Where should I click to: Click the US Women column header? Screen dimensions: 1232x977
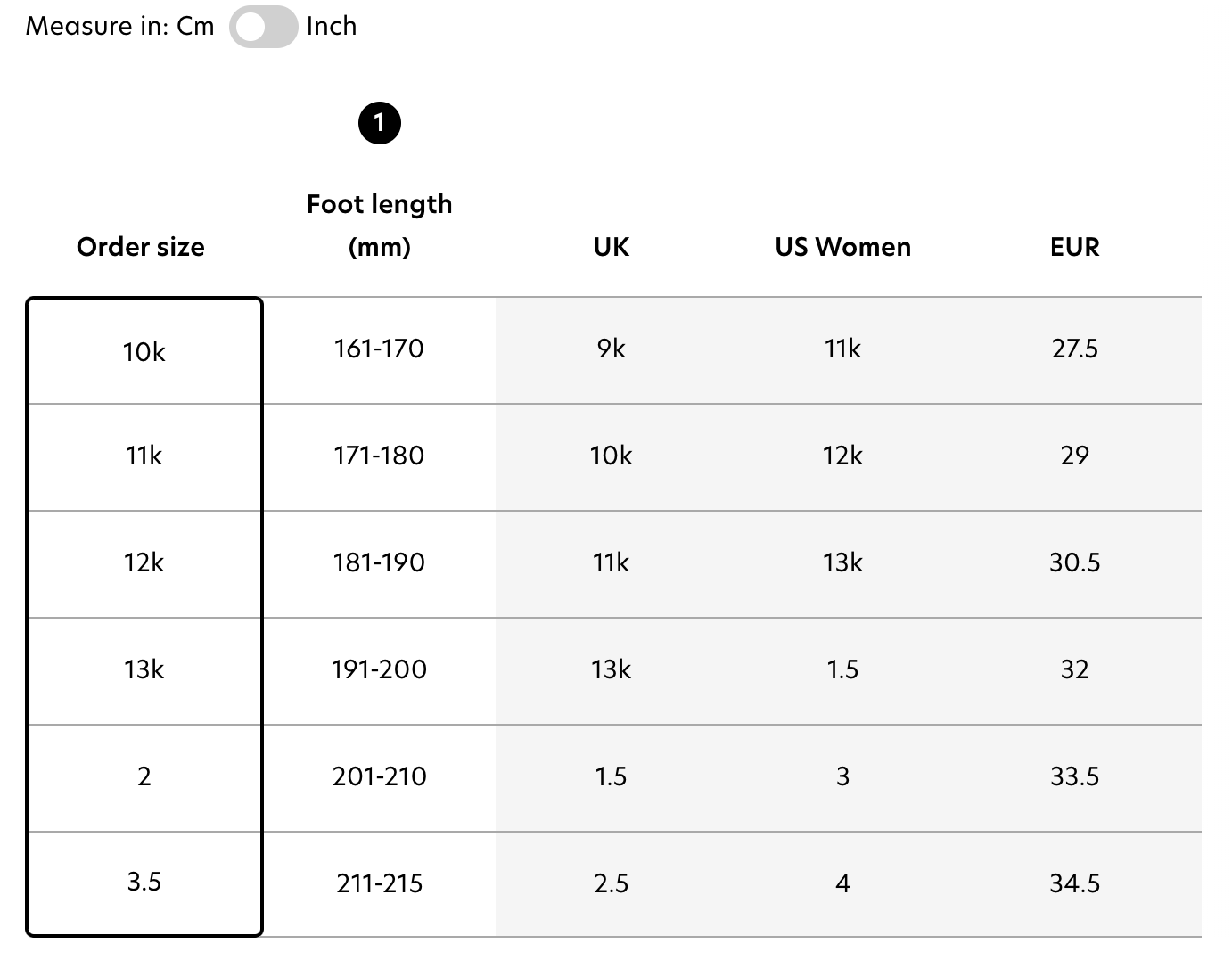point(843,247)
